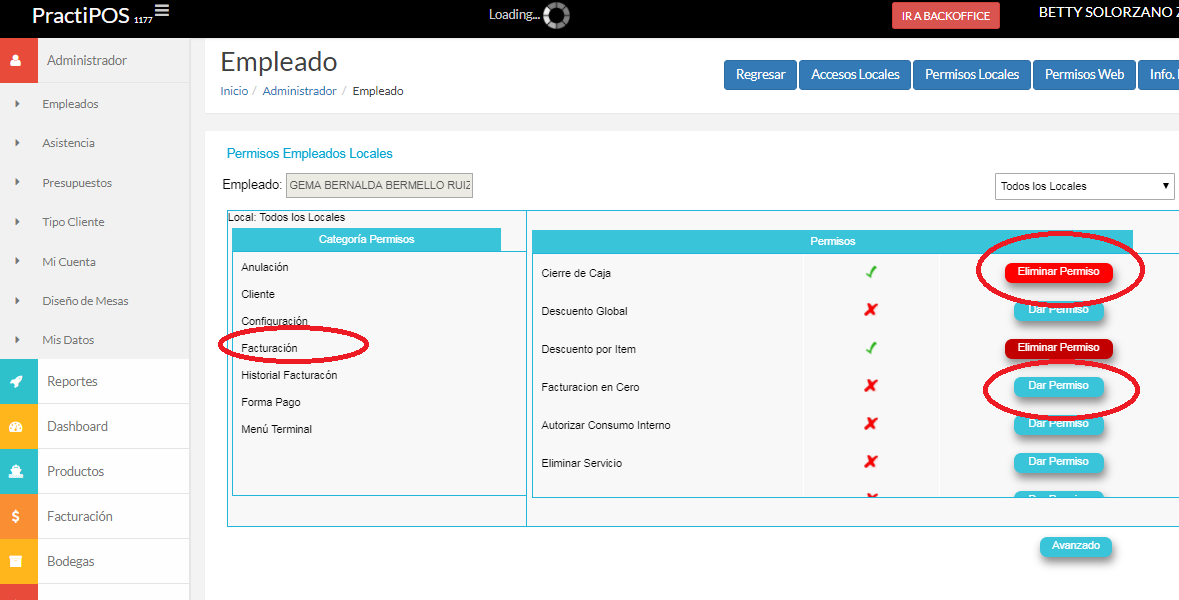Click BETTY SOLORZANO user name
Screen dimensions: 1179x600
(x=1108, y=13)
